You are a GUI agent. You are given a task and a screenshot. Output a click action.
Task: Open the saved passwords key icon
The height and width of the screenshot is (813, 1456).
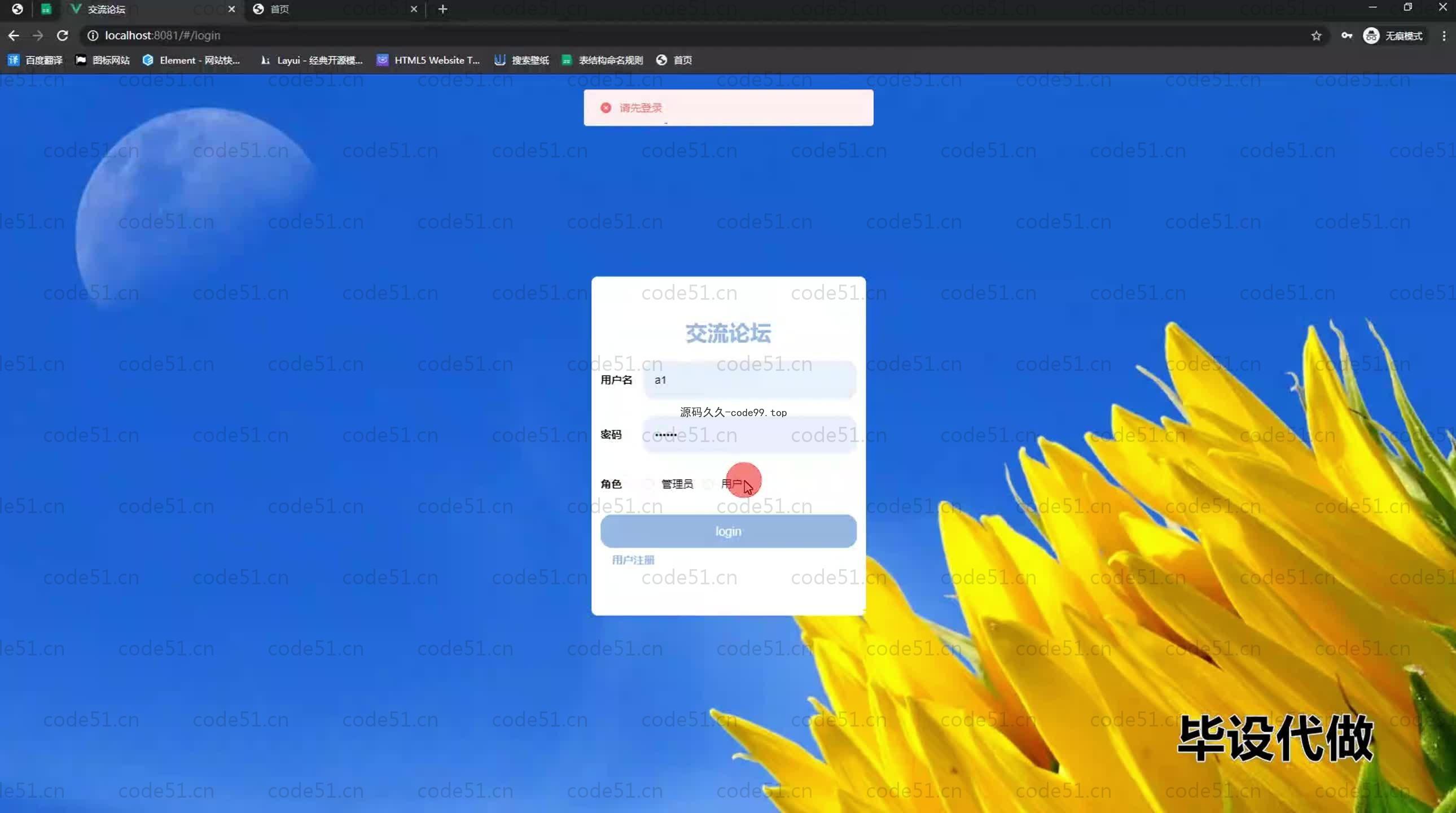coord(1347,36)
